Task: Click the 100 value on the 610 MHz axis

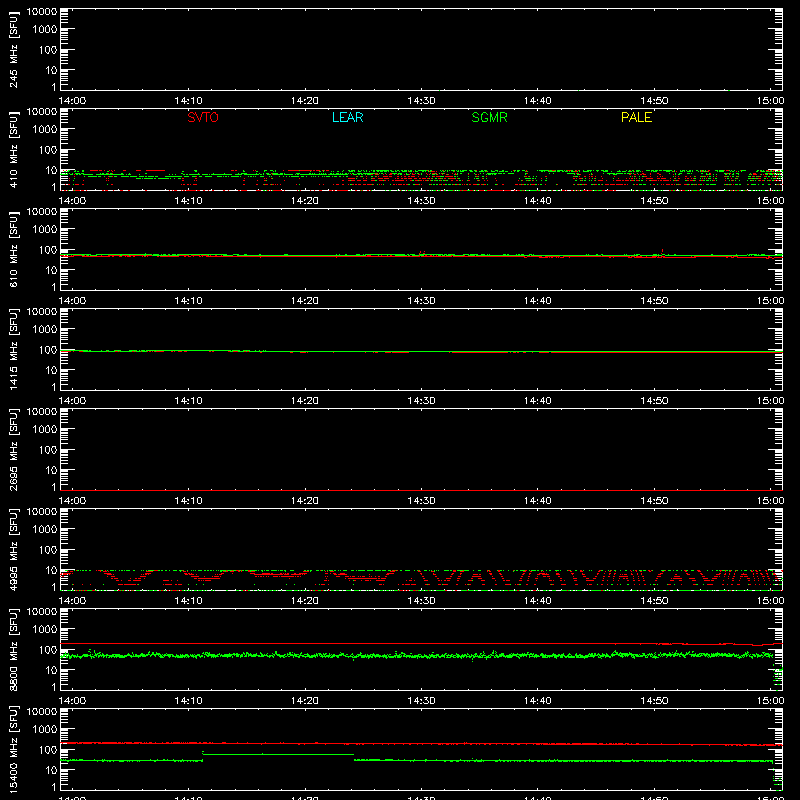Action: coord(48,250)
